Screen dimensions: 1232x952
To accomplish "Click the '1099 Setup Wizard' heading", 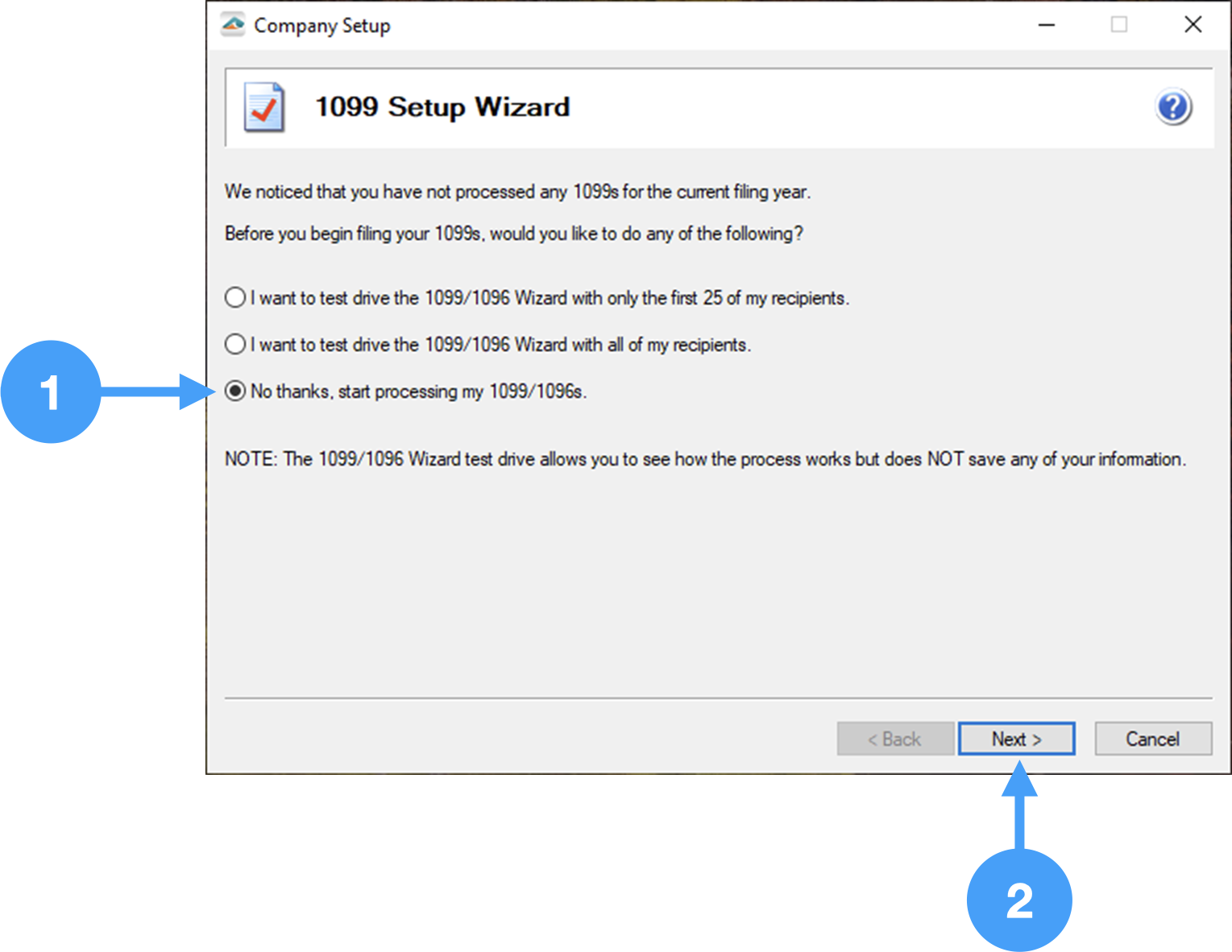I will pos(442,107).
